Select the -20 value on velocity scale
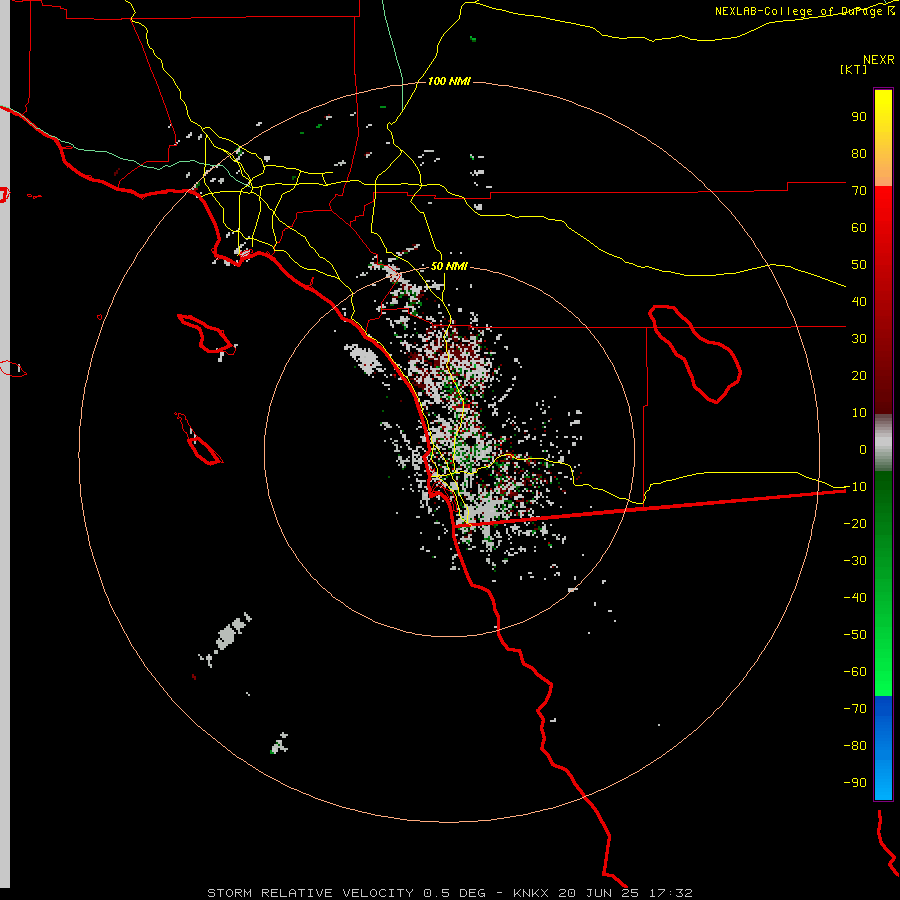Viewport: 900px width, 900px height. coord(855,523)
